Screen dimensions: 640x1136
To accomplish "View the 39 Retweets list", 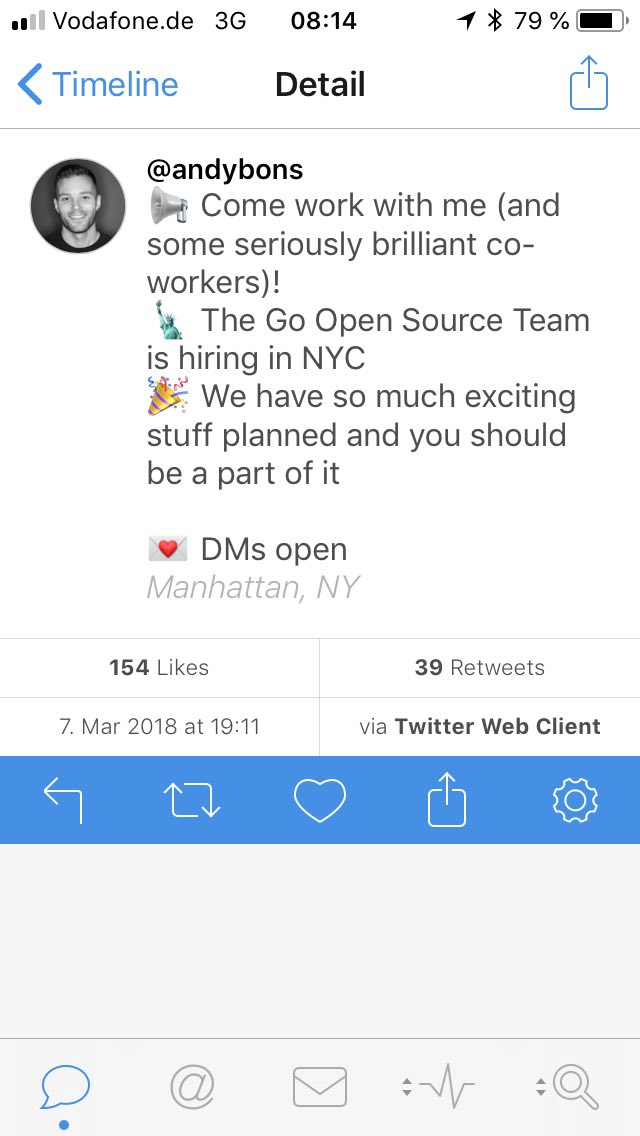I will (480, 668).
